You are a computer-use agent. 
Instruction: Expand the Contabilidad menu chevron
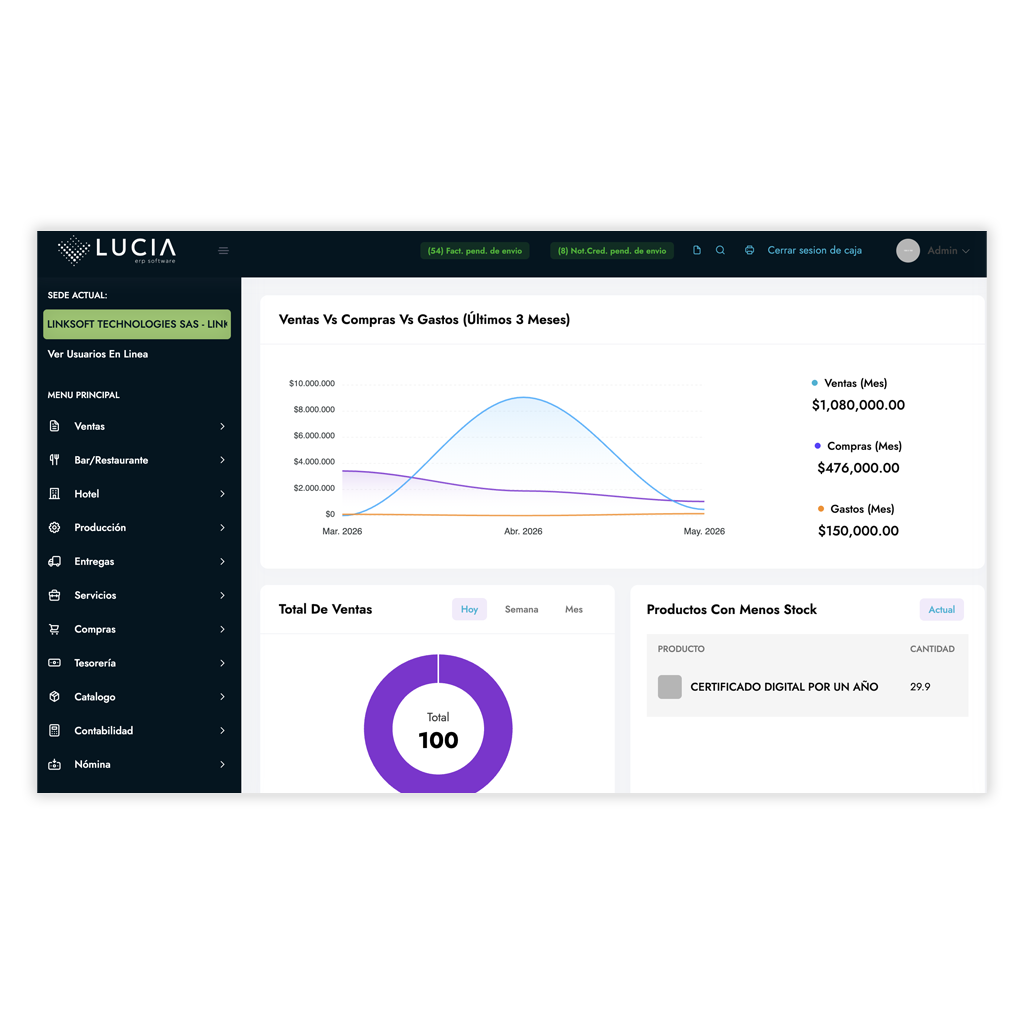(223, 731)
